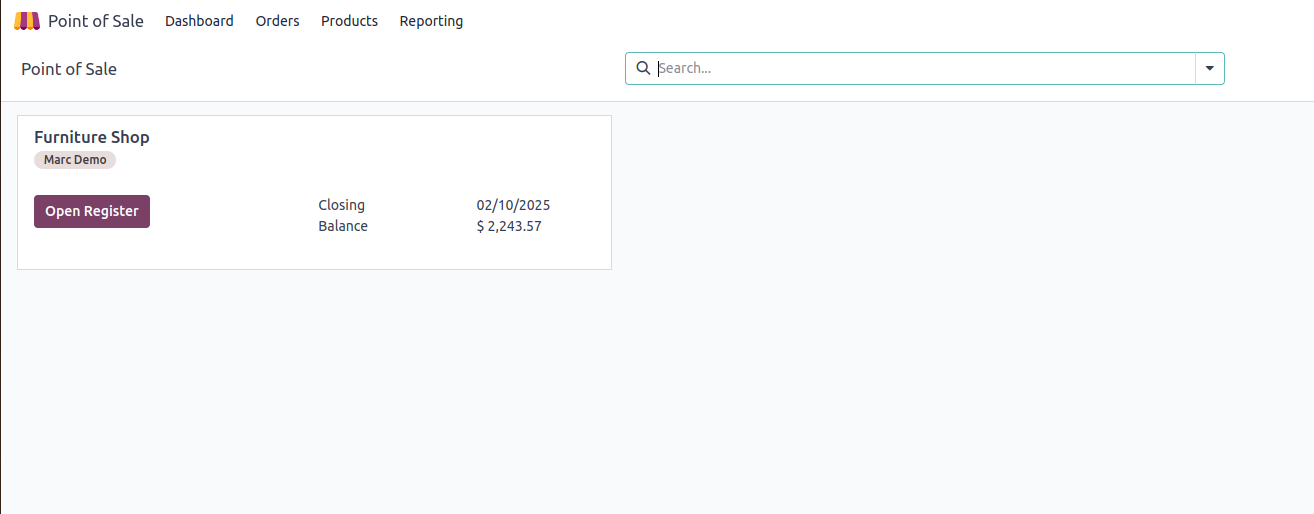The height and width of the screenshot is (514, 1314).
Task: Click the Point of Sale app title
Action: click(x=96, y=21)
